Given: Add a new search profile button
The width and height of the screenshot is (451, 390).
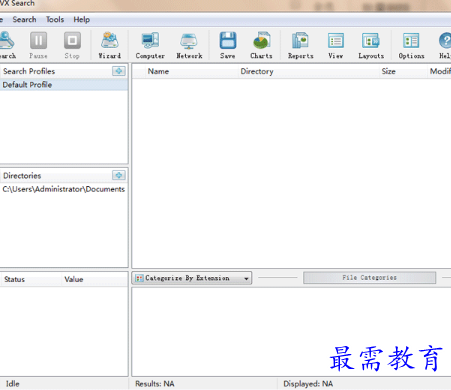Looking at the screenshot, I should (x=119, y=71).
